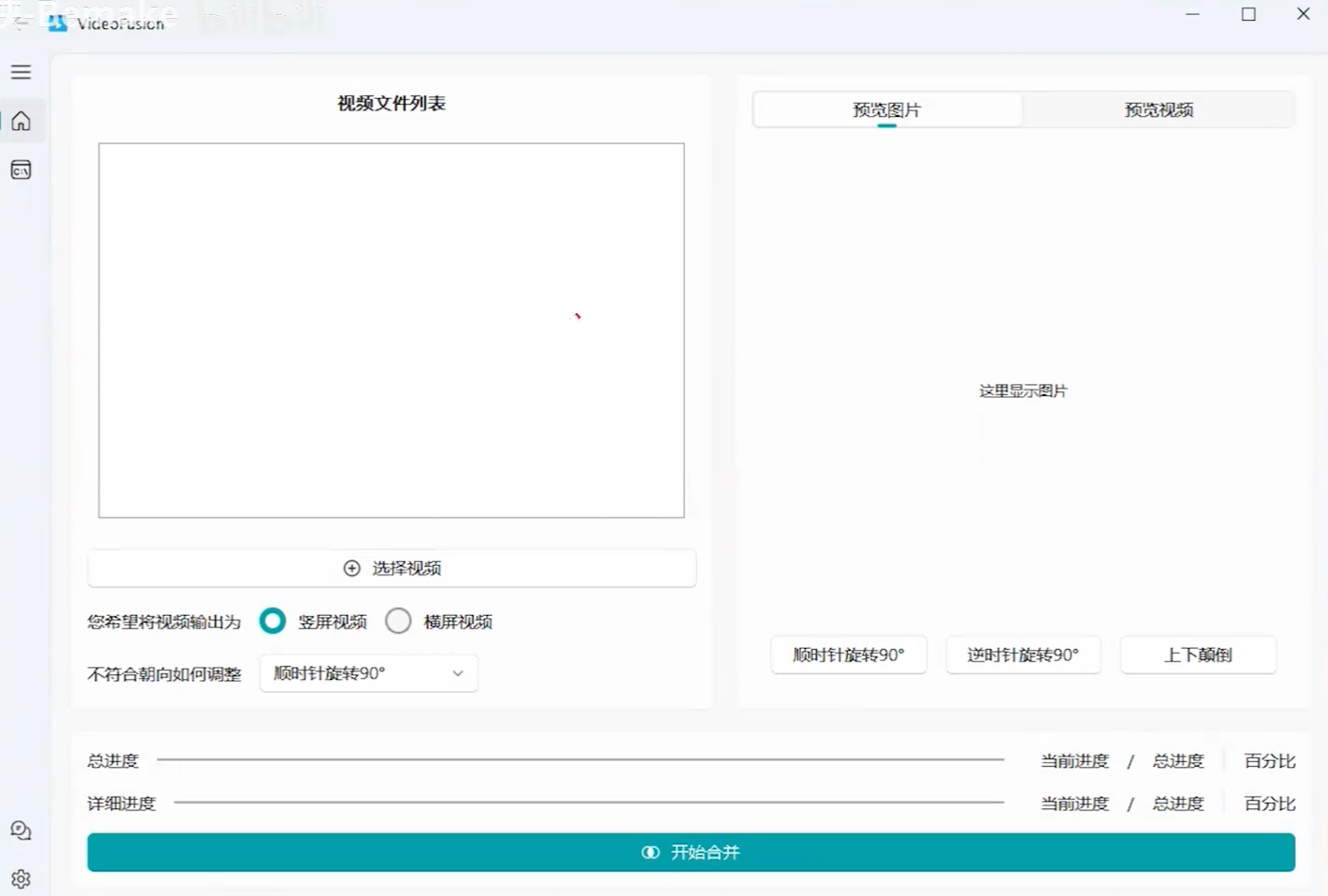
Task: Click the plus icon inside 选择视频 button
Action: 352,568
